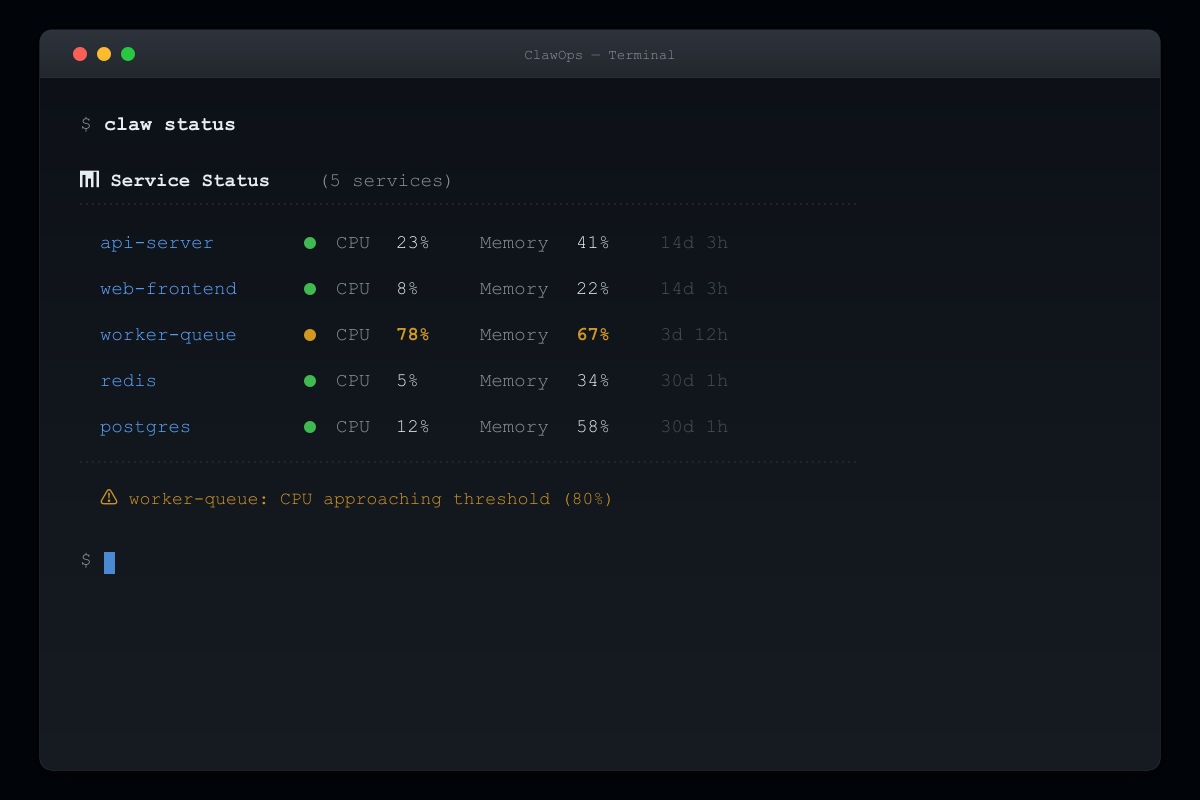The width and height of the screenshot is (1200, 800).
Task: Click the web-frontend status dot
Action: click(310, 289)
